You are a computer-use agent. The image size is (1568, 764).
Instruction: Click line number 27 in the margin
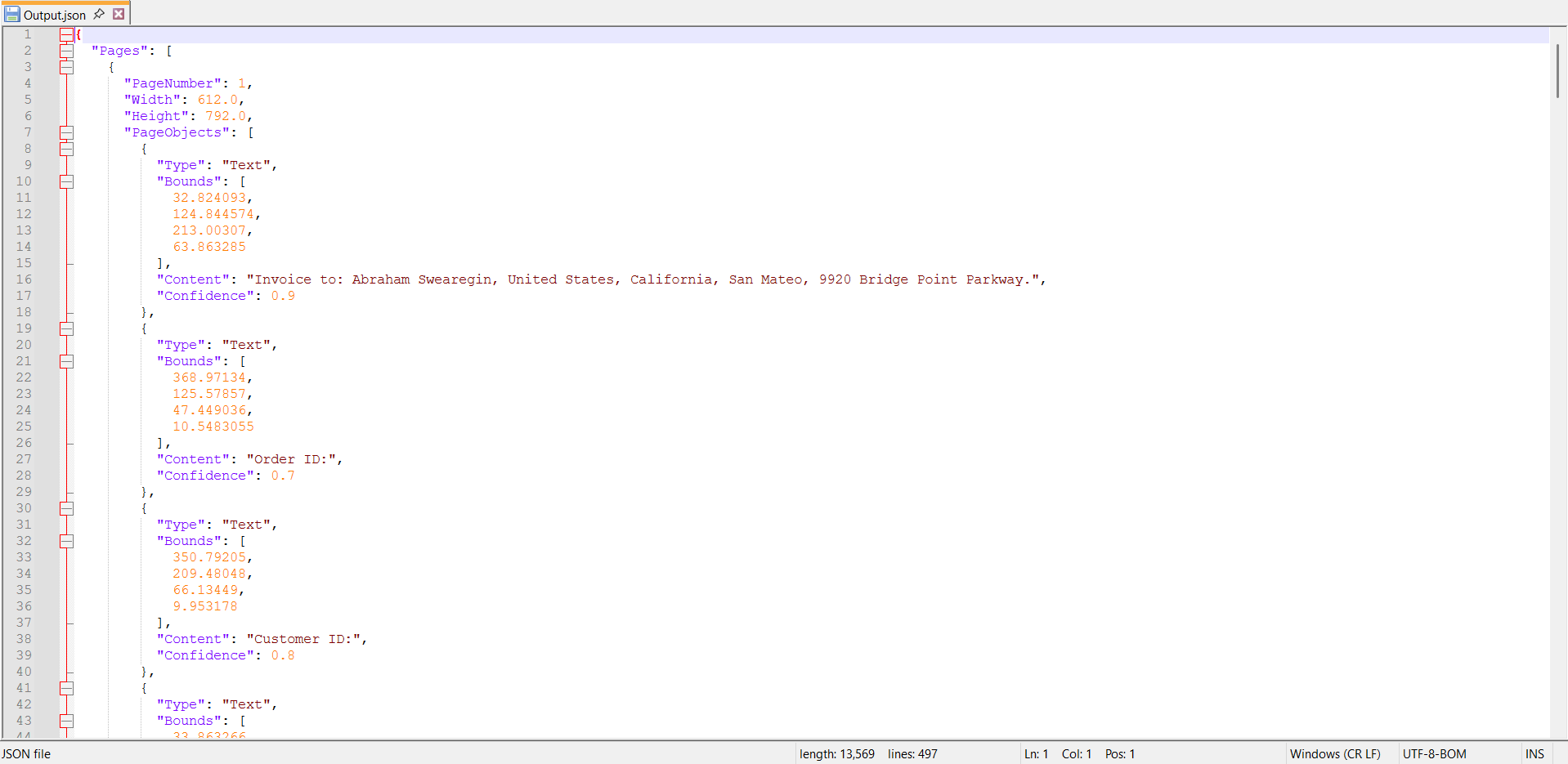coord(24,459)
